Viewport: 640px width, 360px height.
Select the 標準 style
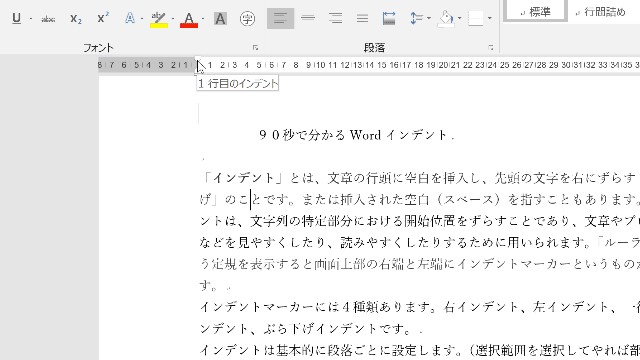[535, 11]
